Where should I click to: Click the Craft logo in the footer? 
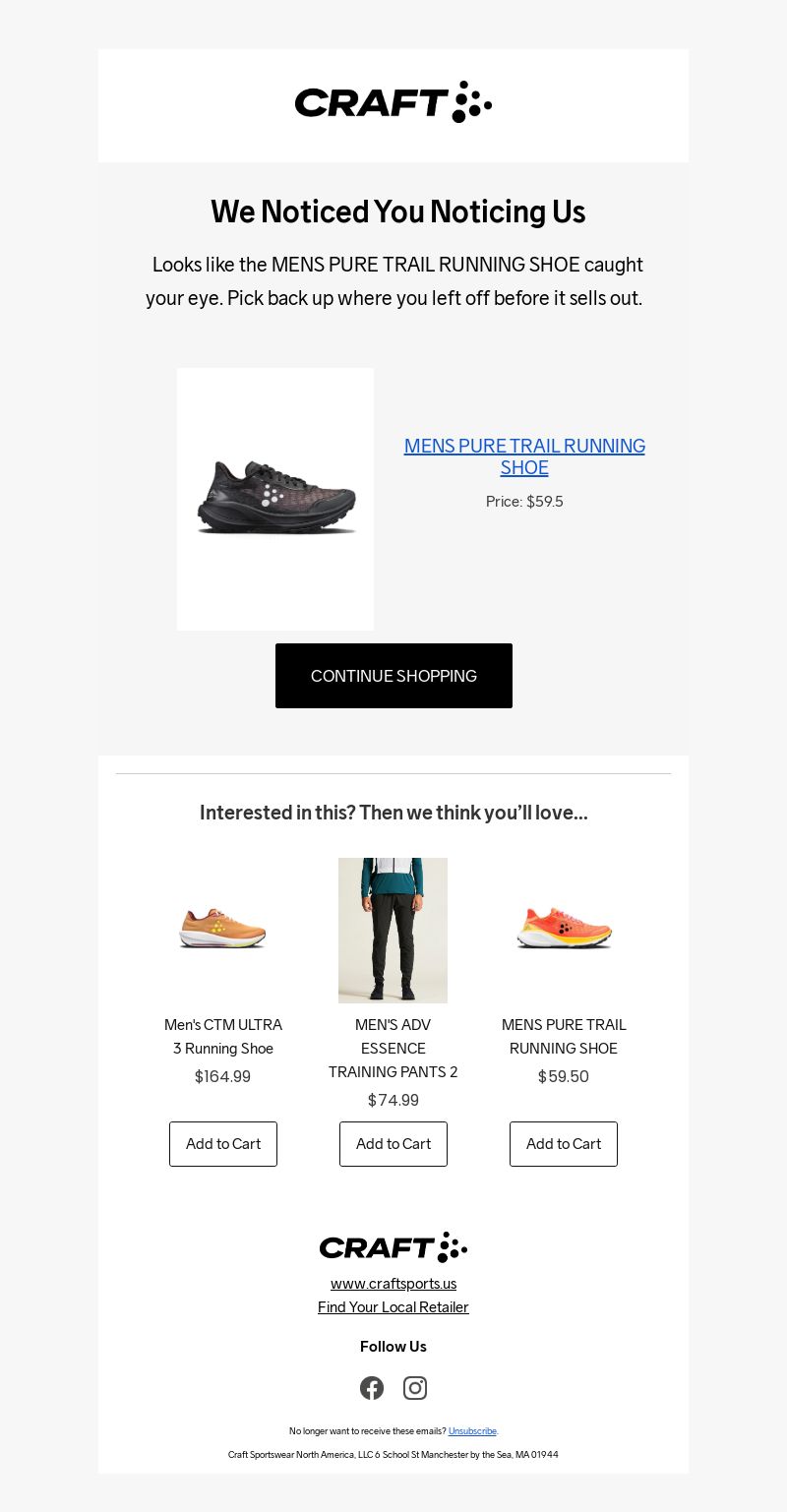click(x=393, y=1247)
